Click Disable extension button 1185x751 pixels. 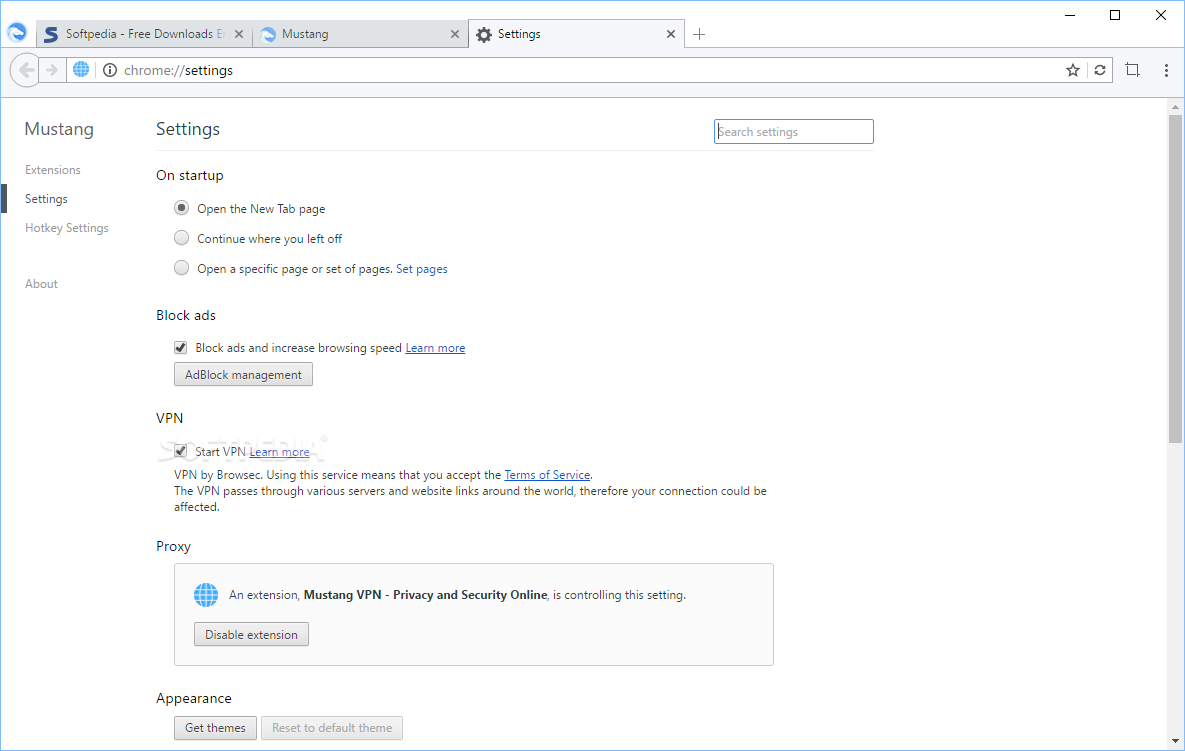[252, 635]
